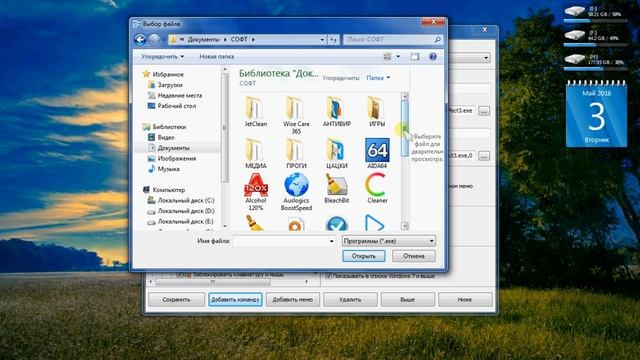Select Компьютер in the navigation pane

click(164, 190)
